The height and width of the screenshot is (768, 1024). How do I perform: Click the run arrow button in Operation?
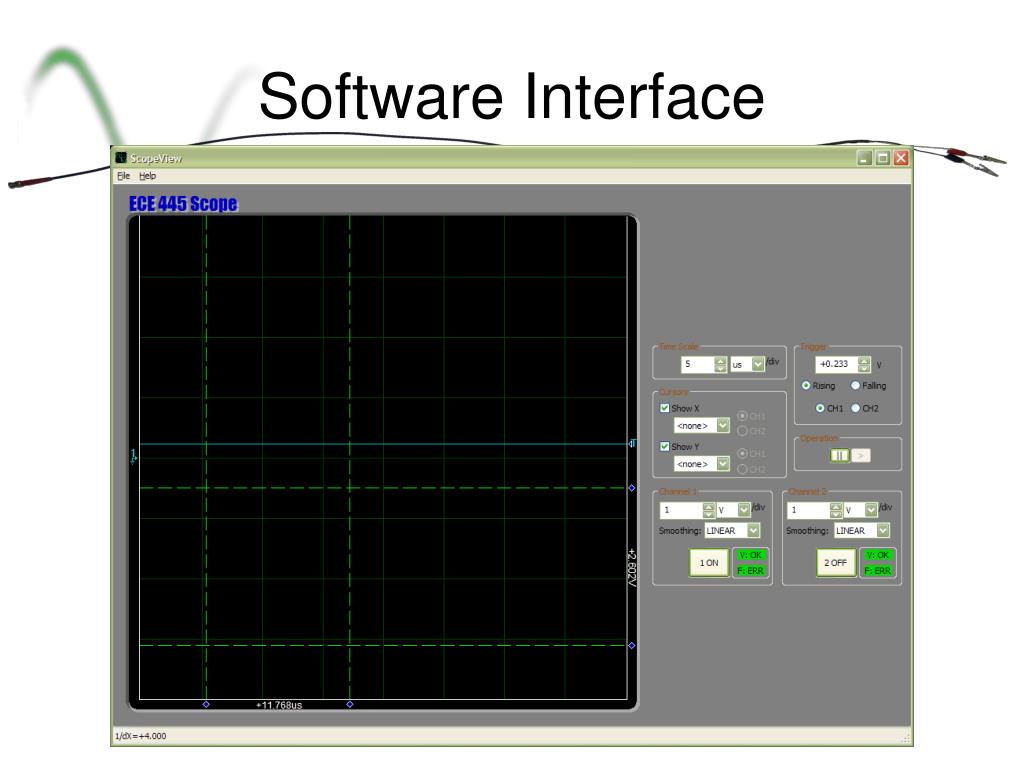coord(861,455)
